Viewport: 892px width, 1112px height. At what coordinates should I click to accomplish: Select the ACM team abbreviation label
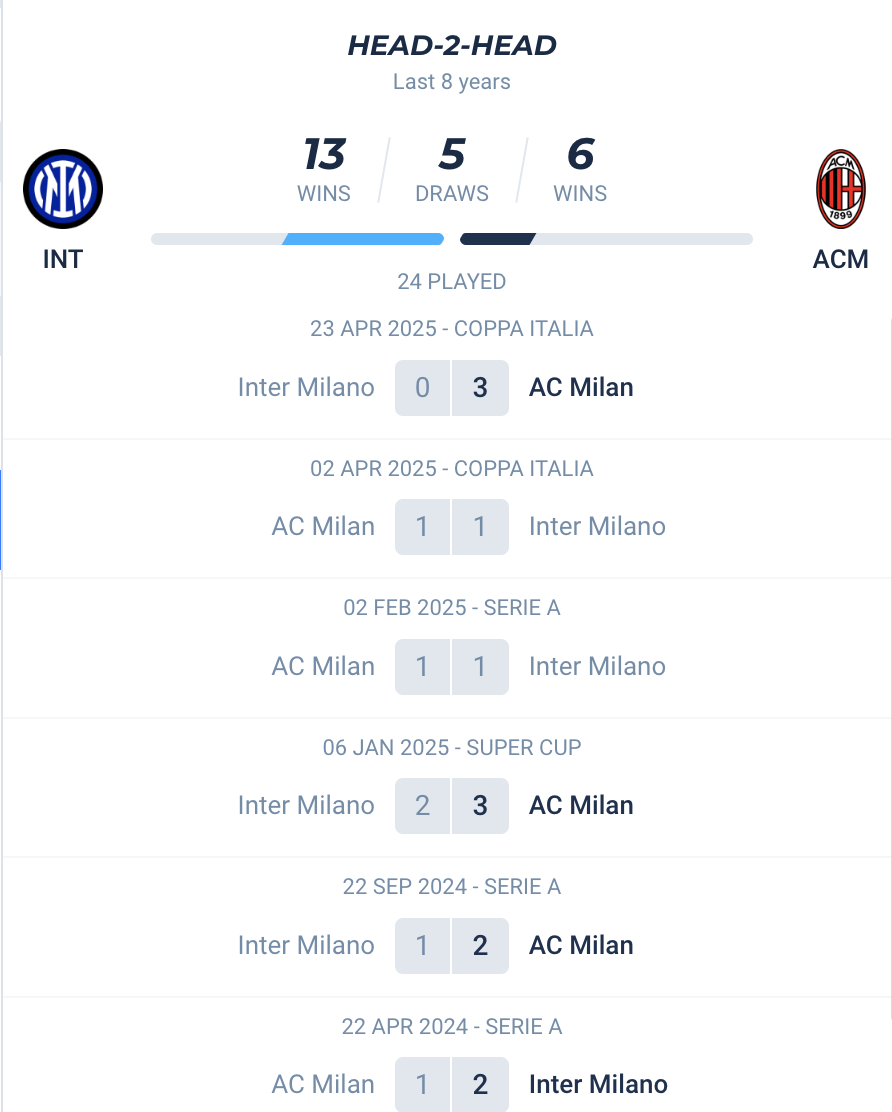click(x=840, y=260)
